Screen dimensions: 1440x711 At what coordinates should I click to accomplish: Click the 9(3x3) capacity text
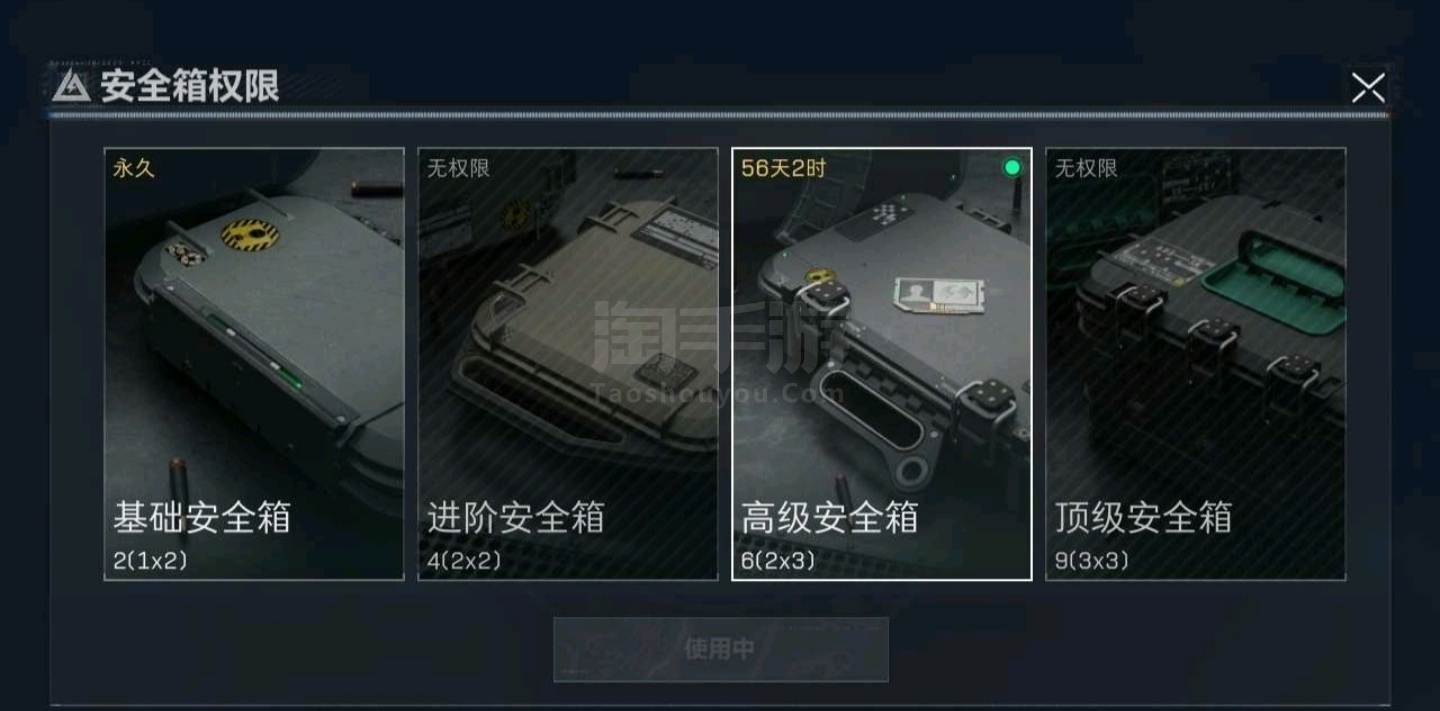(x=1092, y=561)
